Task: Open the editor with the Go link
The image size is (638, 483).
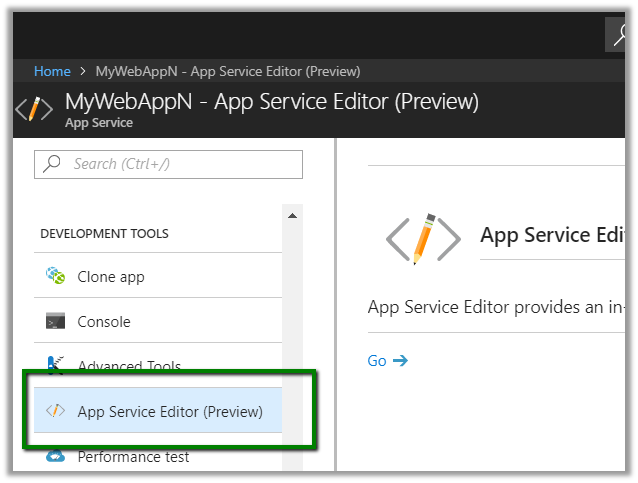Action: coord(377,361)
